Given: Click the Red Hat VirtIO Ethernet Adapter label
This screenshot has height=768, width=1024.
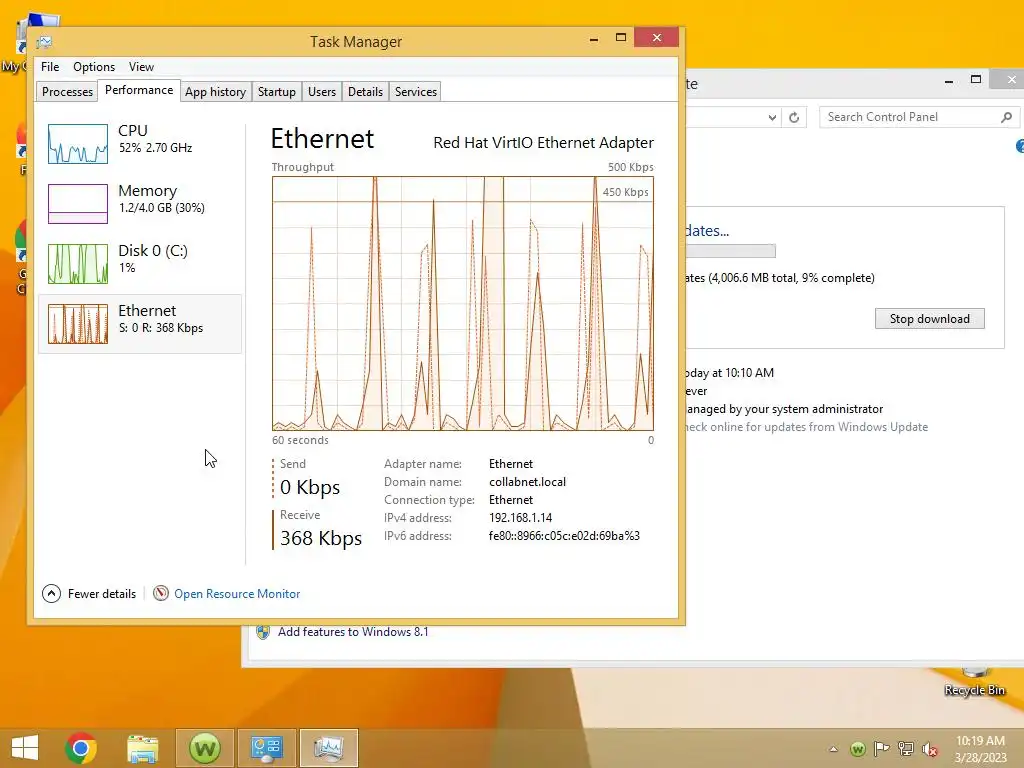Looking at the screenshot, I should coord(543,142).
